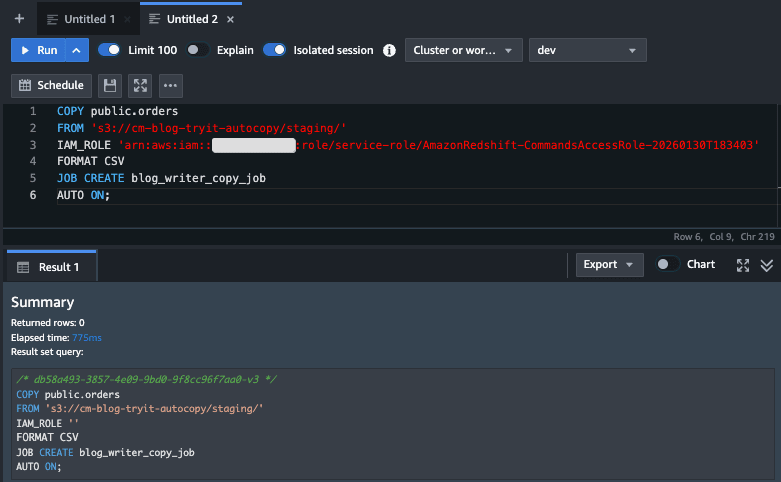
Task: Select the Untitled 2 tab
Action: coord(192,19)
